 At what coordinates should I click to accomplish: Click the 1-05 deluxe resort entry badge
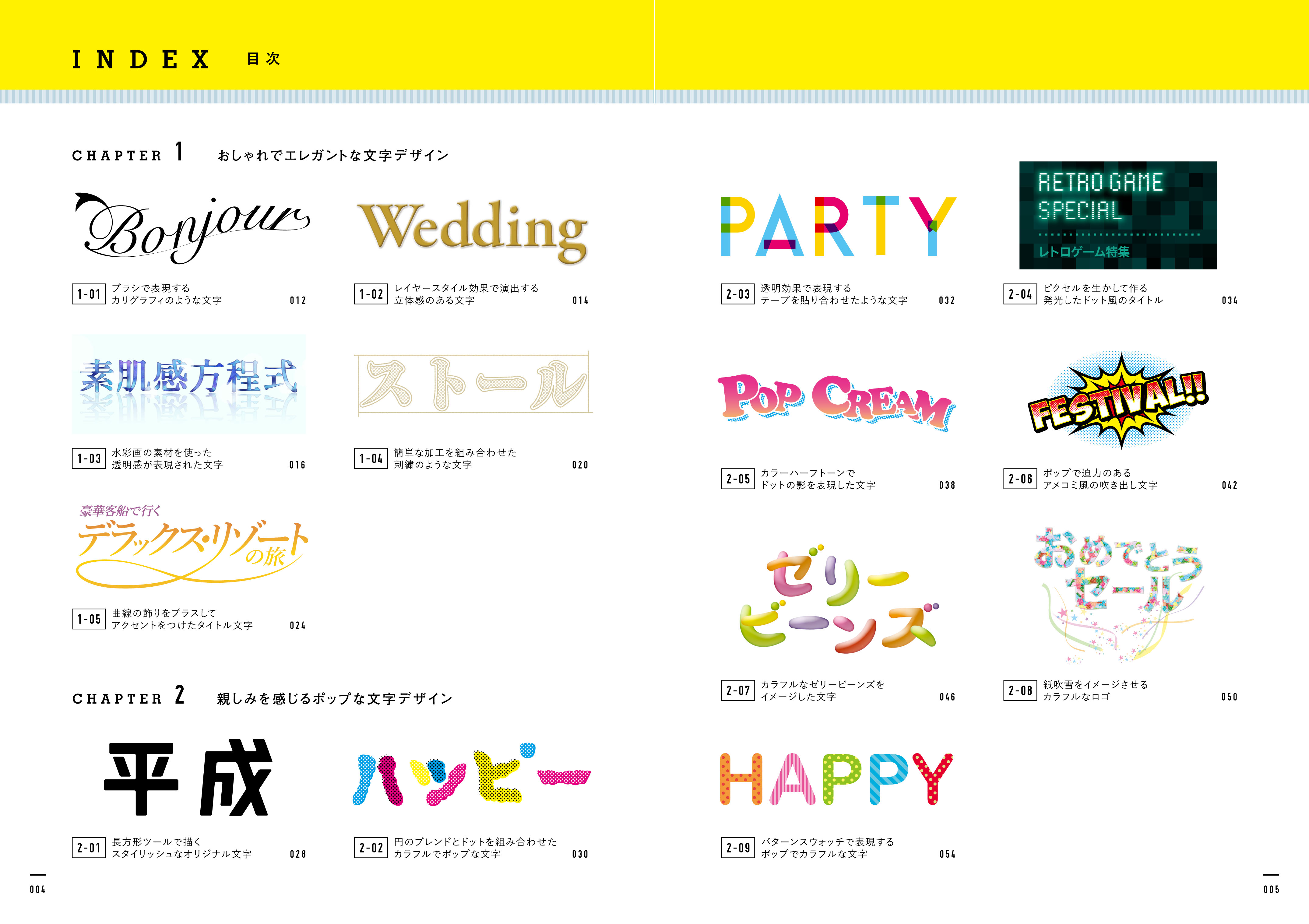pos(90,618)
